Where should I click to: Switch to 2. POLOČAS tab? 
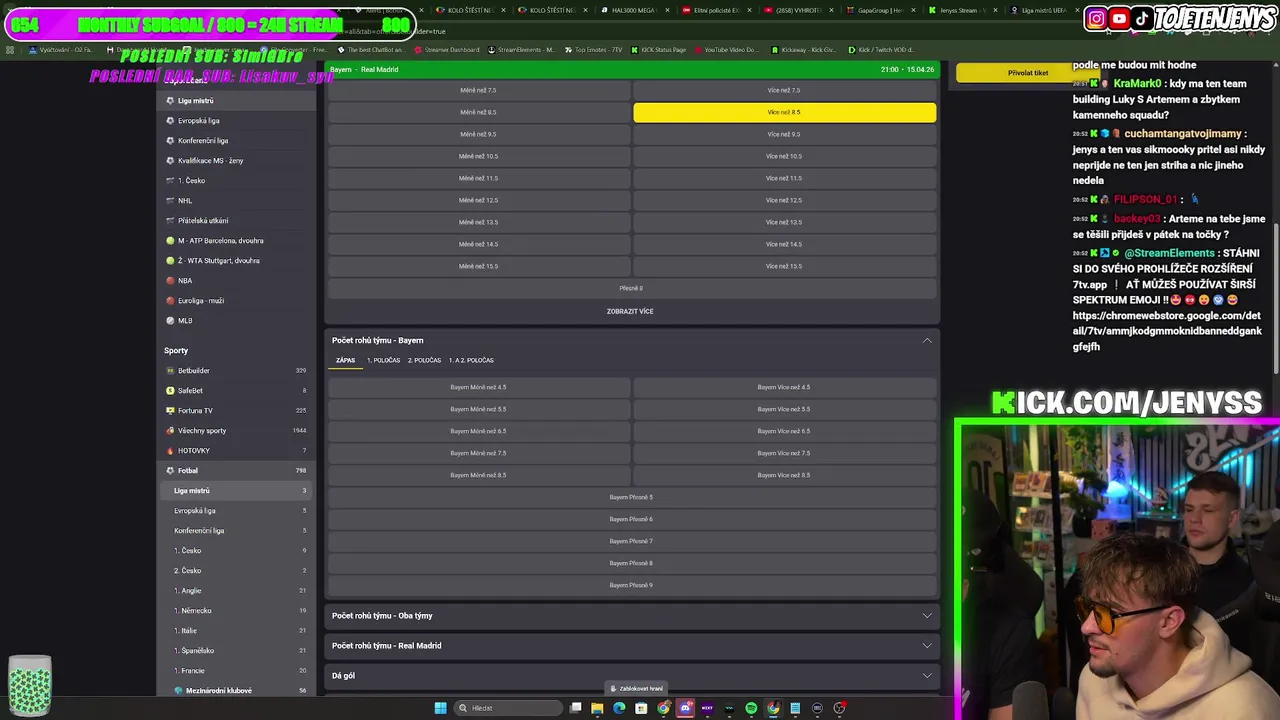pyautogui.click(x=424, y=360)
